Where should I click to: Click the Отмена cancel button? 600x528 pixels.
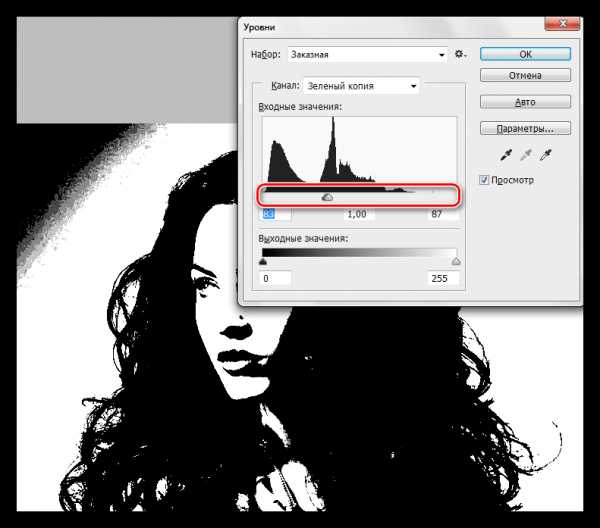(525, 75)
